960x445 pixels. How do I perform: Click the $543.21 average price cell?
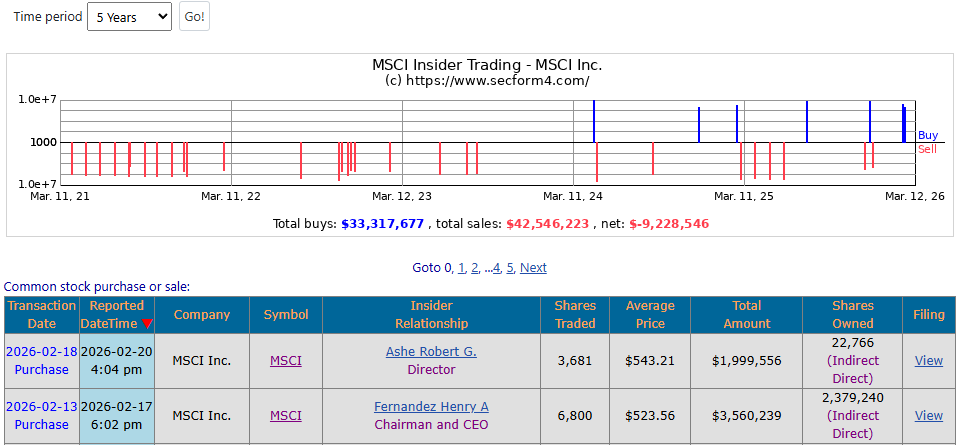point(650,361)
